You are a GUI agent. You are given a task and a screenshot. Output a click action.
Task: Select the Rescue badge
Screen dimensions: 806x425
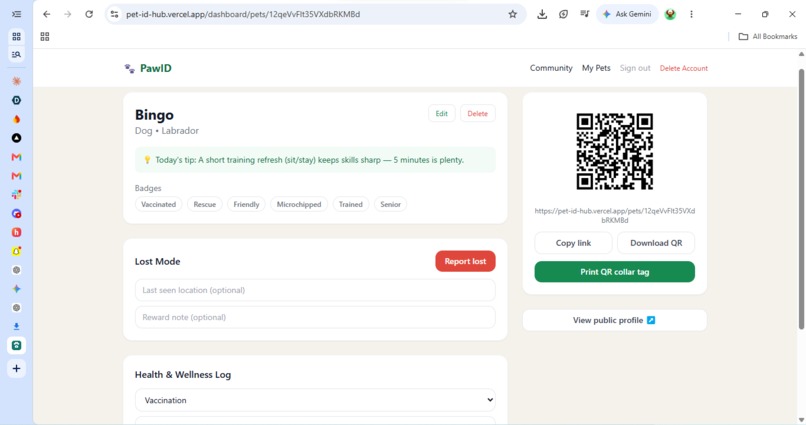(x=205, y=205)
